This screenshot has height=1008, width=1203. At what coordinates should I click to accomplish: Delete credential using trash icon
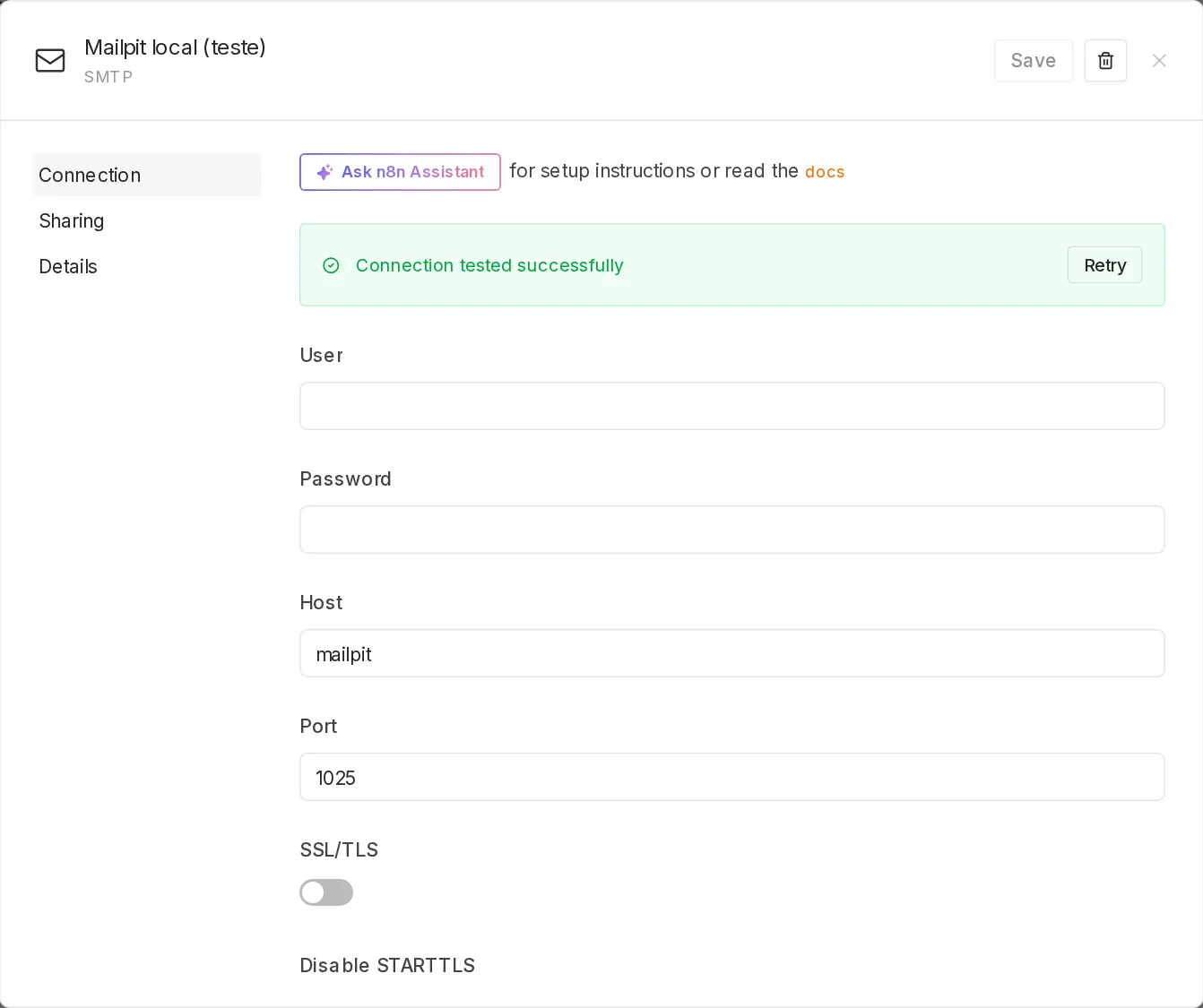click(1105, 60)
